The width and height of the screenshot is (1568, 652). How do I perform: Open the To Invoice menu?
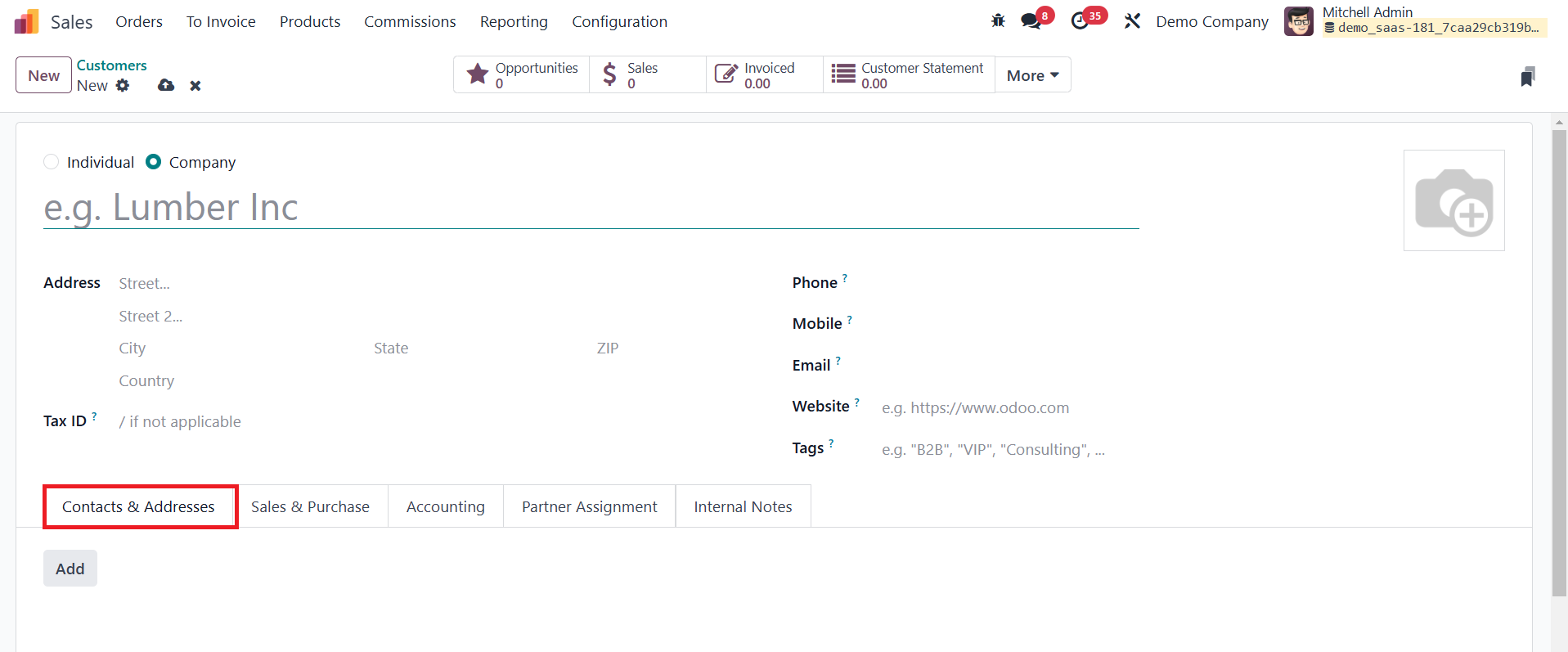coord(221,21)
